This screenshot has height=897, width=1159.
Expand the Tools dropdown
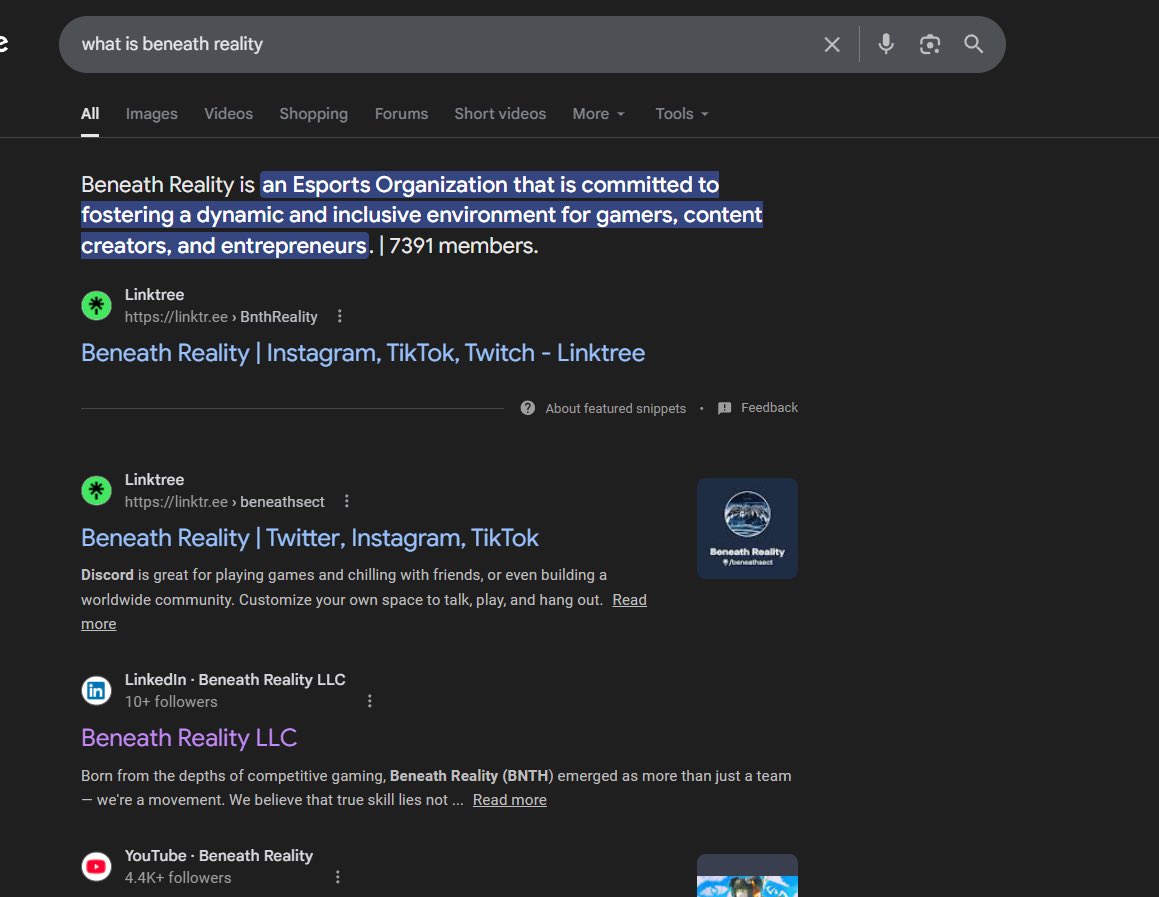click(x=682, y=114)
